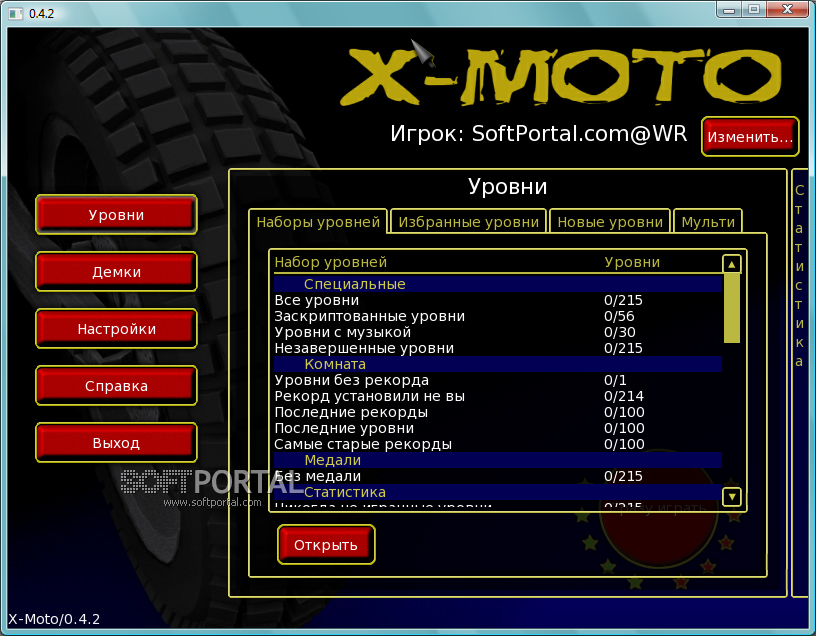Click the list scroll down arrow
This screenshot has height=636, width=816.
point(731,497)
